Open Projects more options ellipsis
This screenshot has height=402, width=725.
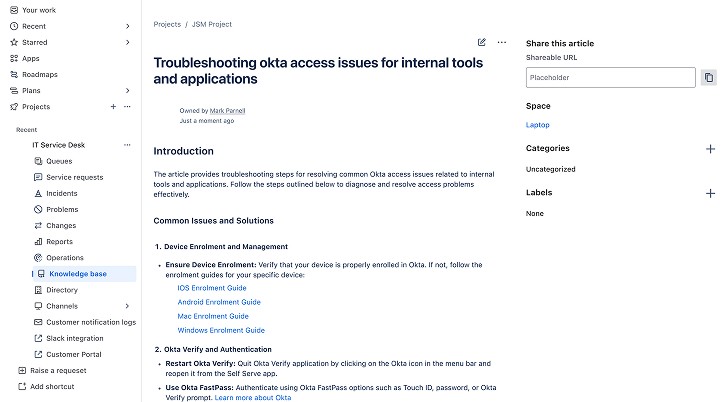127,106
